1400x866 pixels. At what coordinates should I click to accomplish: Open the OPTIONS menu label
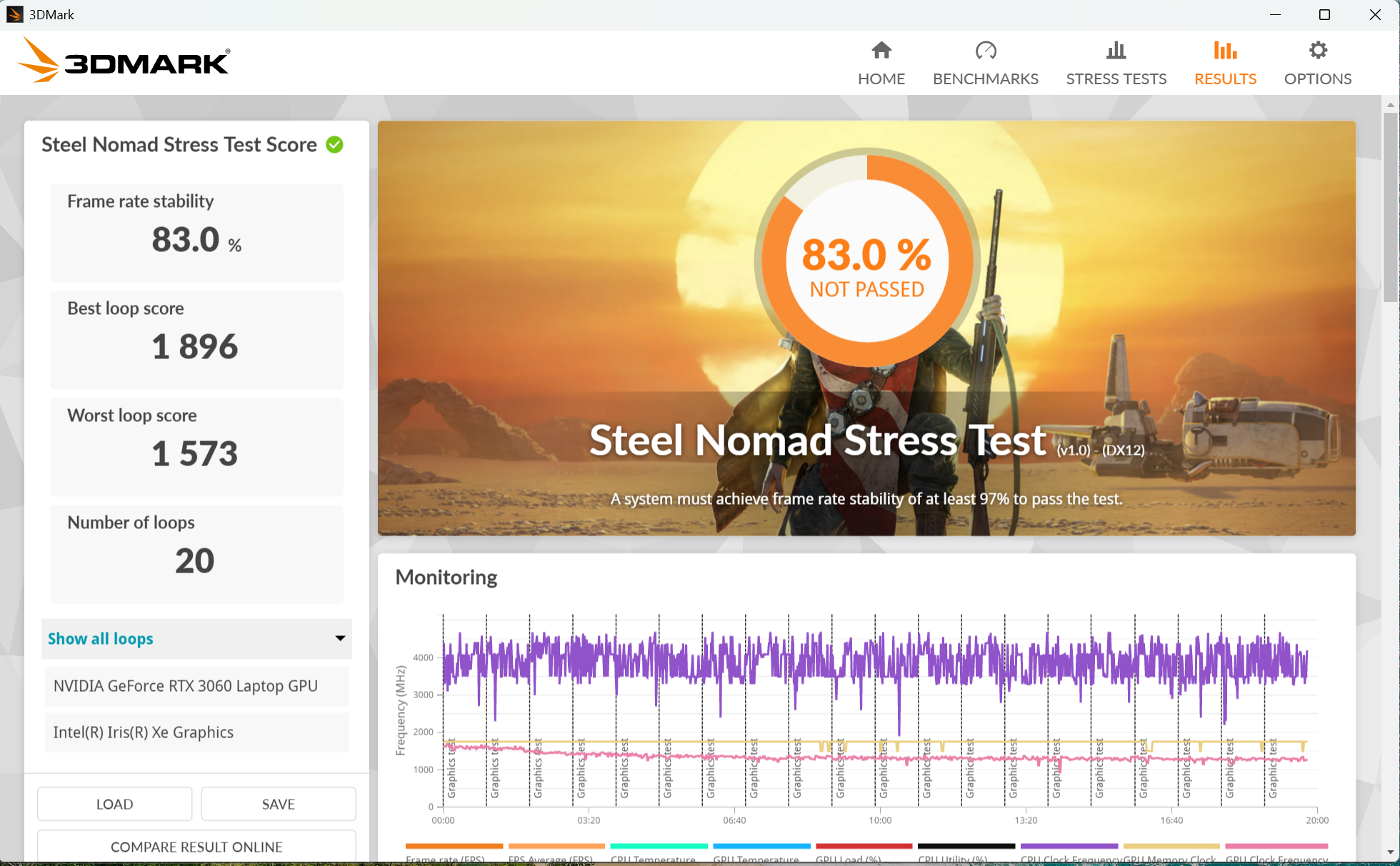pos(1318,79)
